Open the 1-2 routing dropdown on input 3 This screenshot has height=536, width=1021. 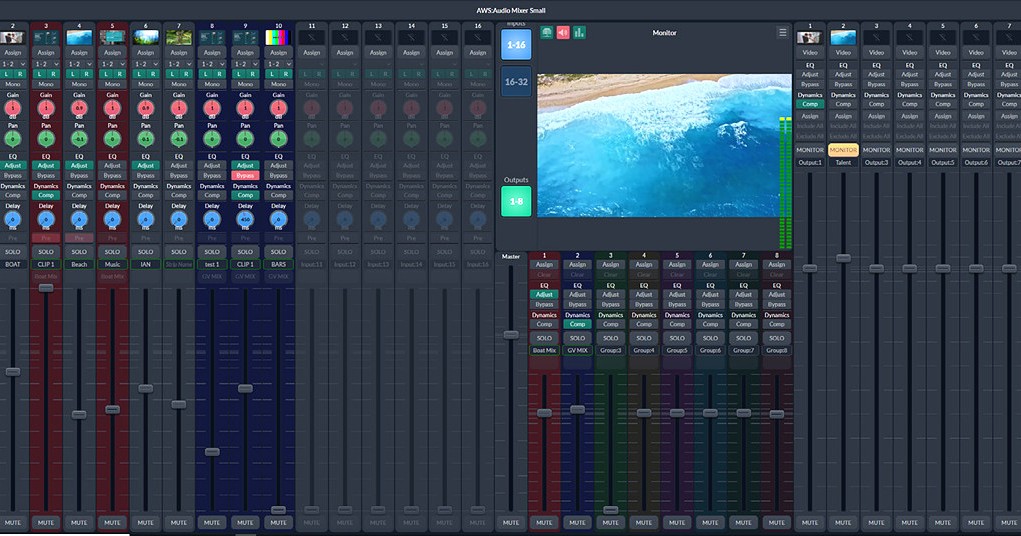pos(46,64)
